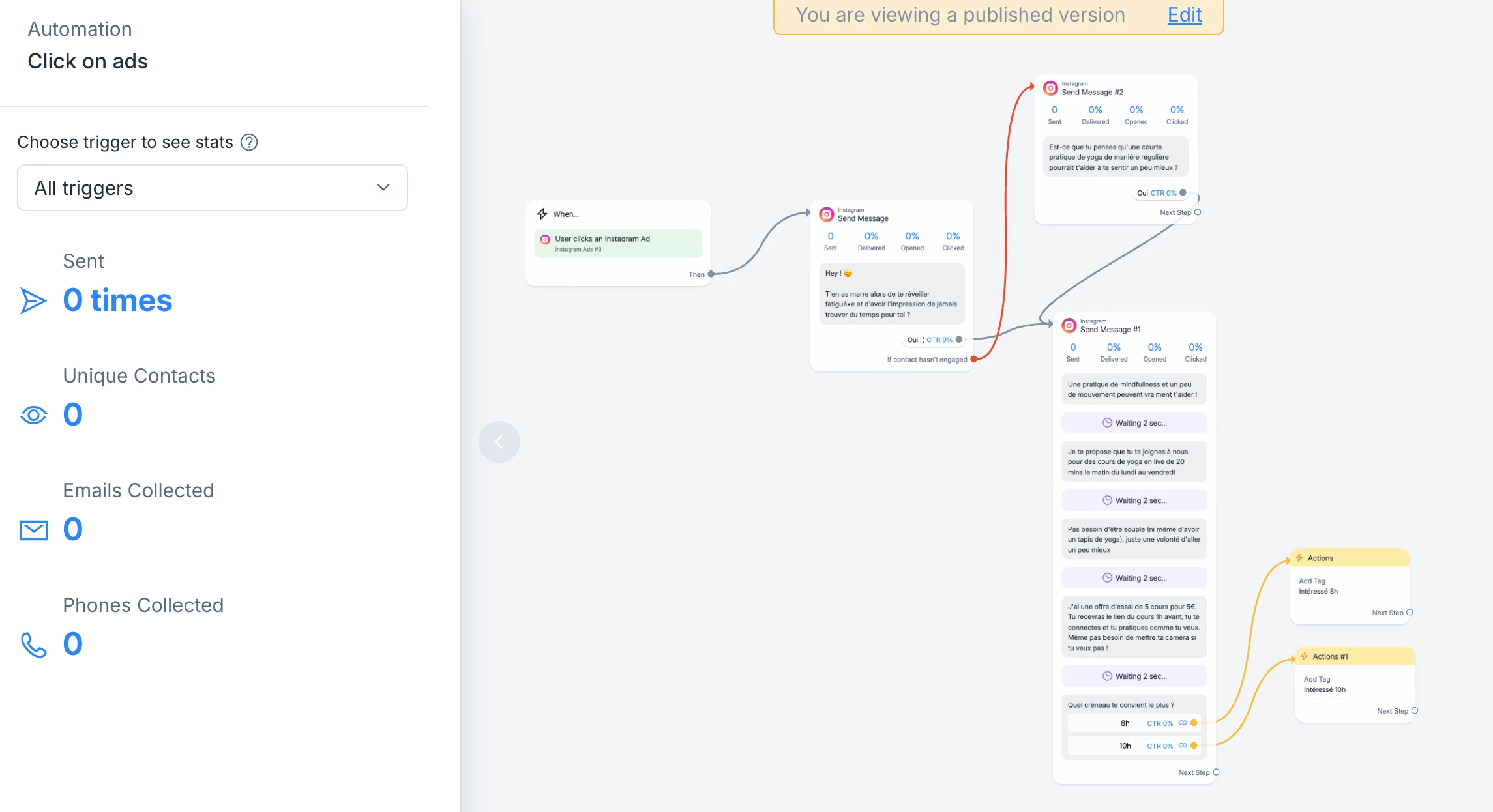Click red If contact hasn't engaged connector
Viewport: 1493px width, 812px height.
[x=973, y=359]
